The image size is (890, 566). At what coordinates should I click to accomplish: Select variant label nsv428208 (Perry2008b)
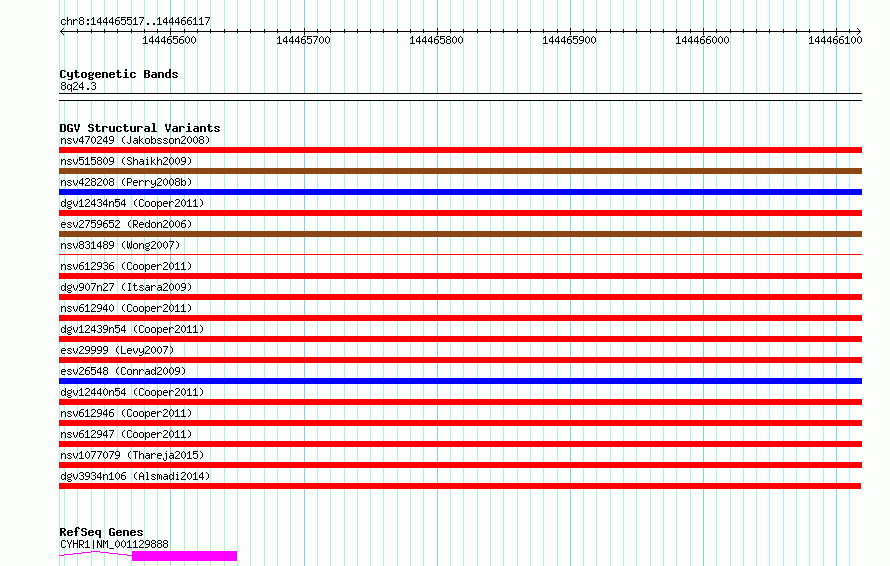coord(126,182)
